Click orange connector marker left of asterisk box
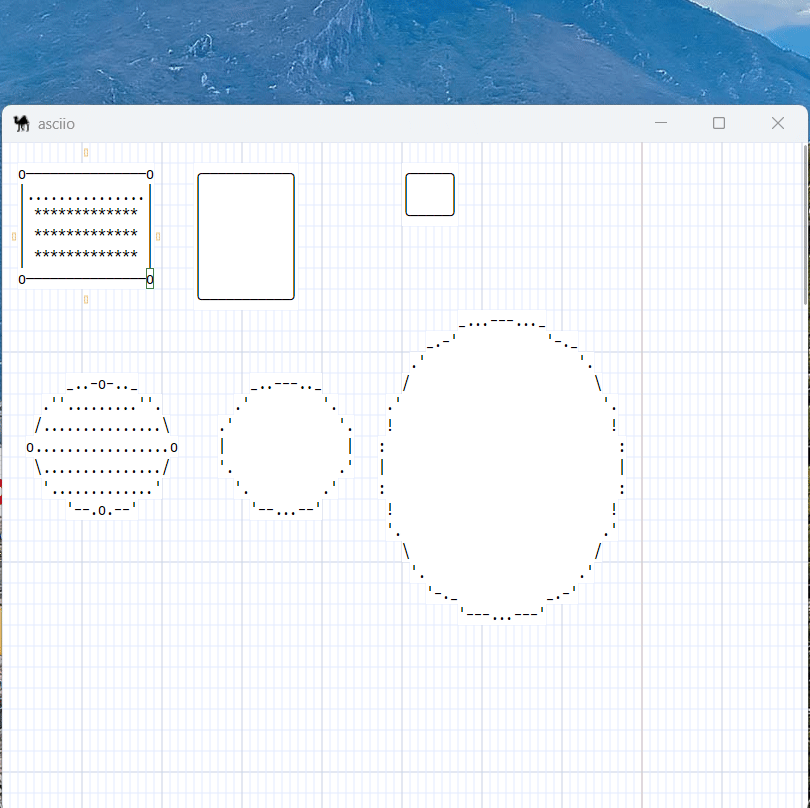 [14, 237]
